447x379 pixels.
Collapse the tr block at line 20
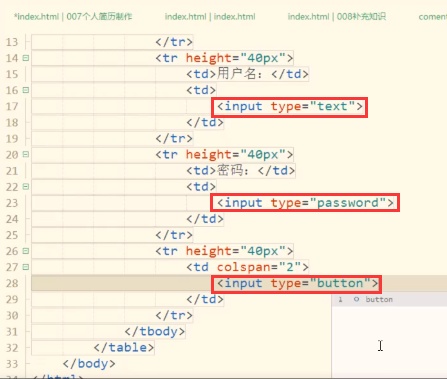[x=26, y=154]
